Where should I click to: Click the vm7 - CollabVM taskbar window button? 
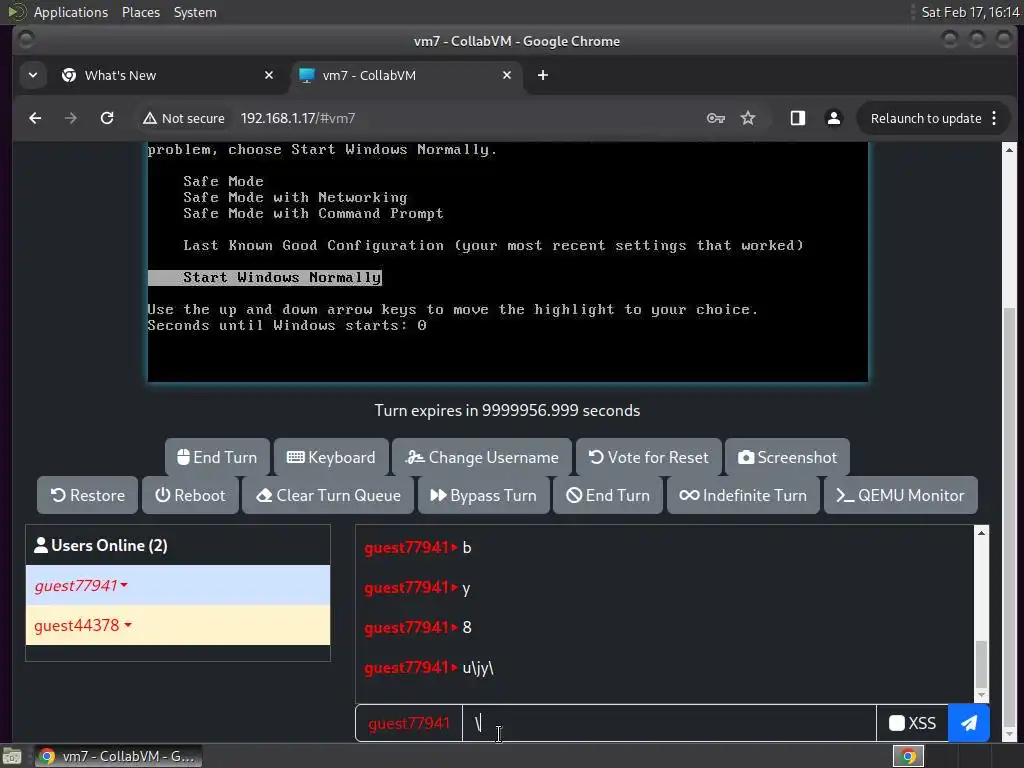118,756
